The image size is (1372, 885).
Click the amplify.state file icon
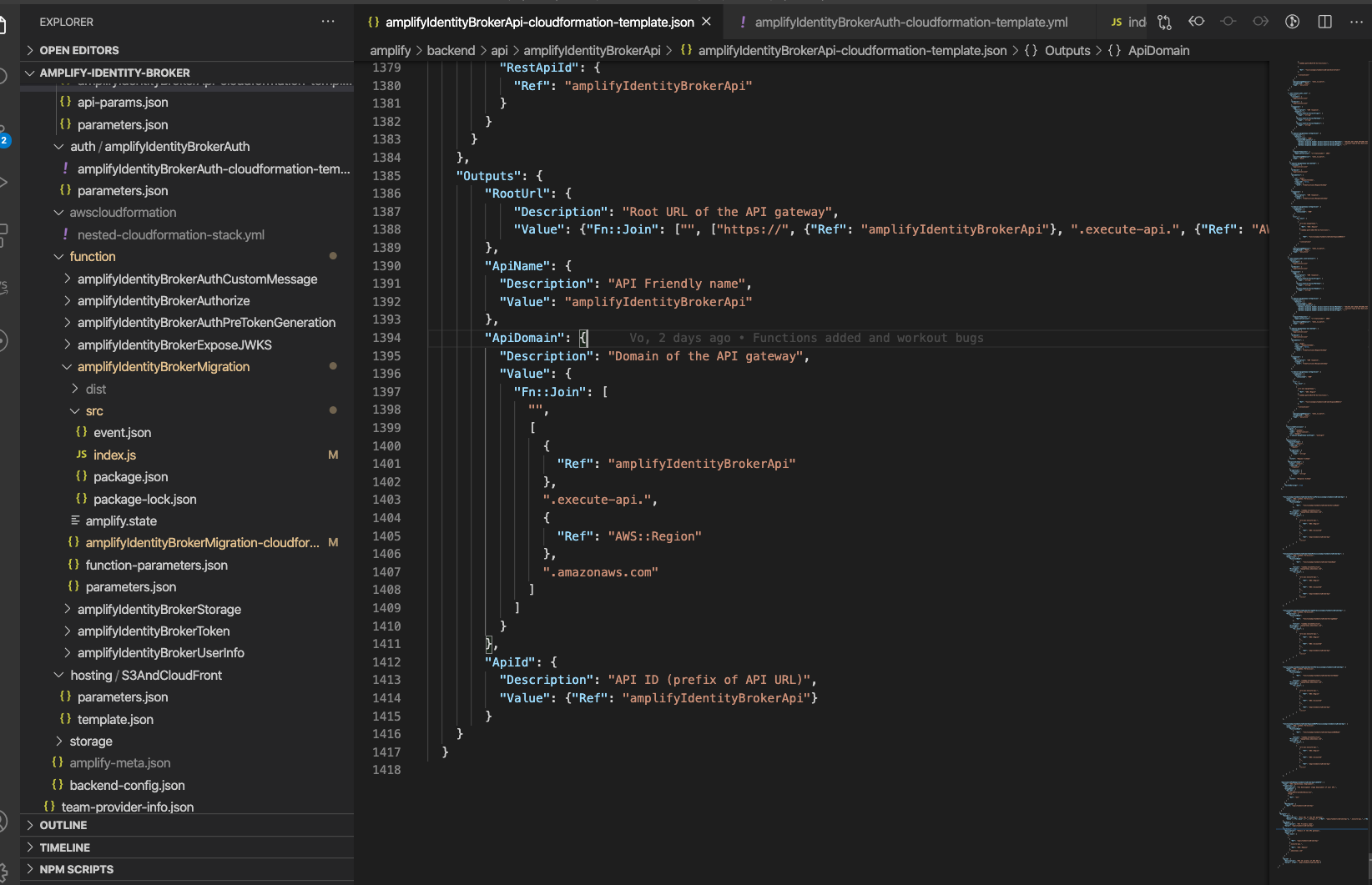click(75, 520)
